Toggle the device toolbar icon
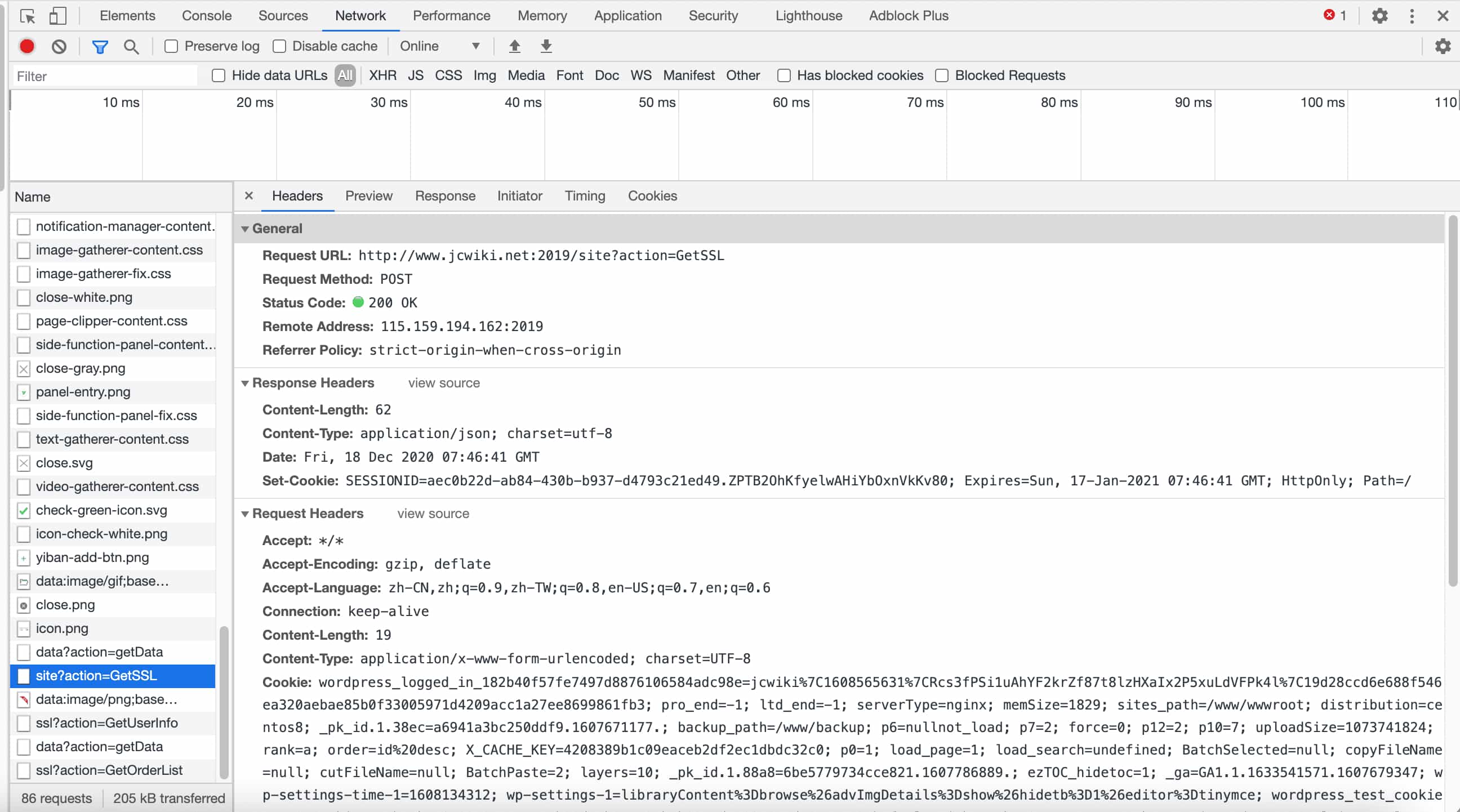1460x812 pixels. [x=58, y=16]
